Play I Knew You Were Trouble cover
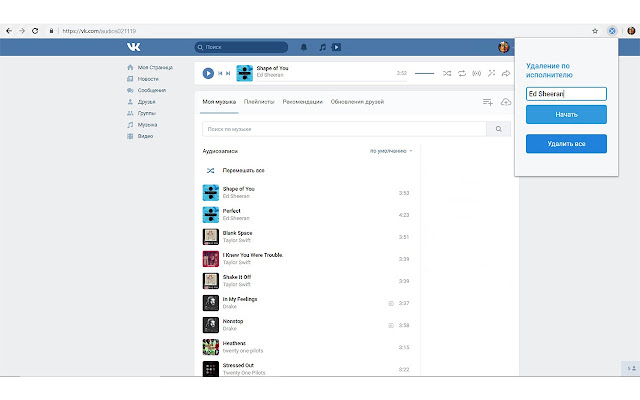 pyautogui.click(x=211, y=259)
